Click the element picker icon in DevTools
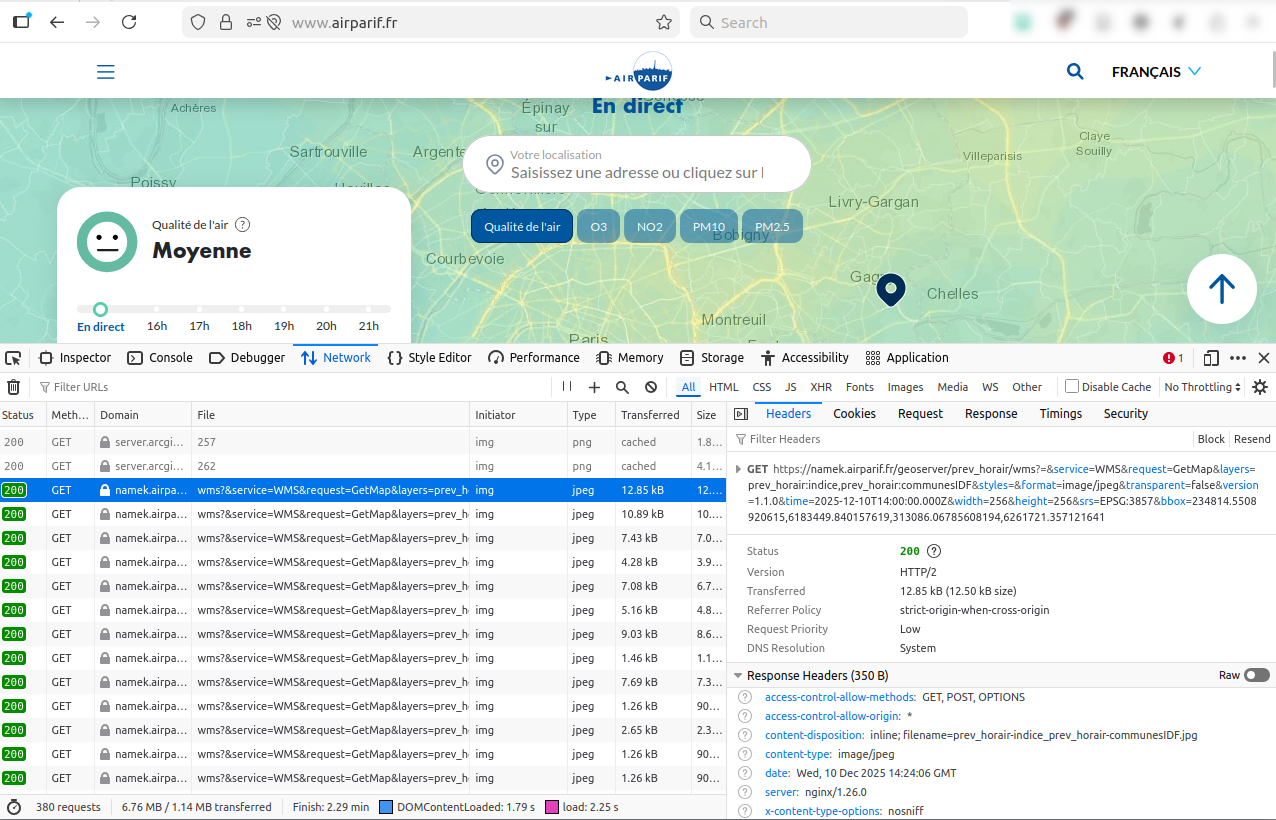1276x820 pixels. 13,358
